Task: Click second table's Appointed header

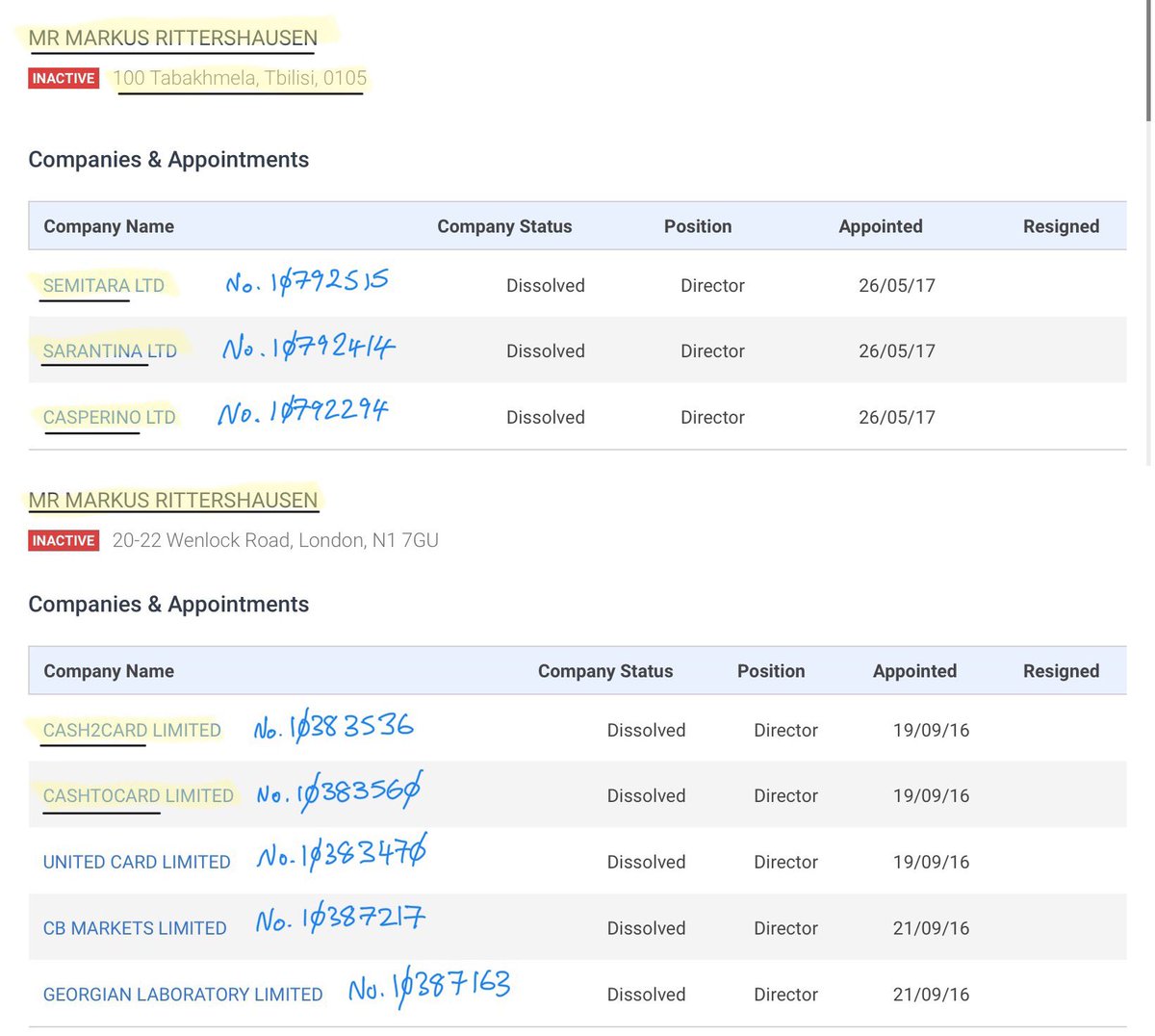Action: click(914, 671)
